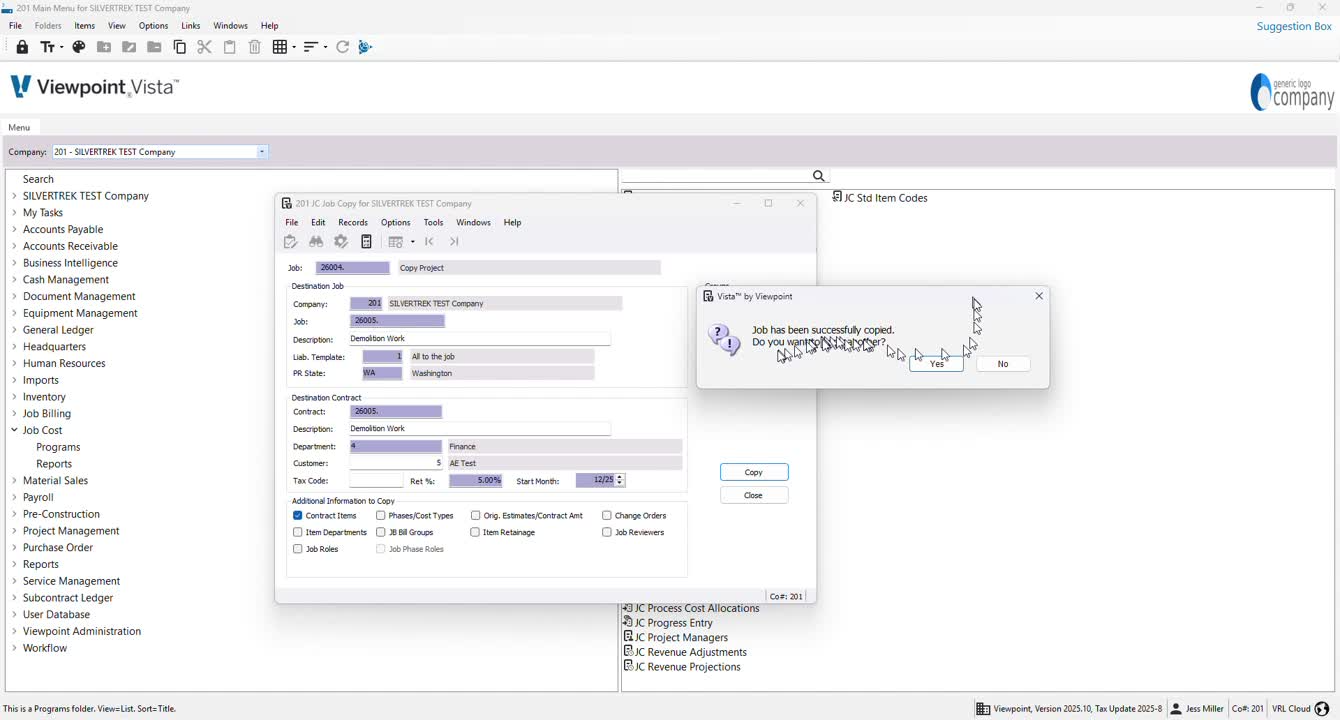Click the Description field under Destination Job
The width and height of the screenshot is (1340, 720).
point(479,339)
